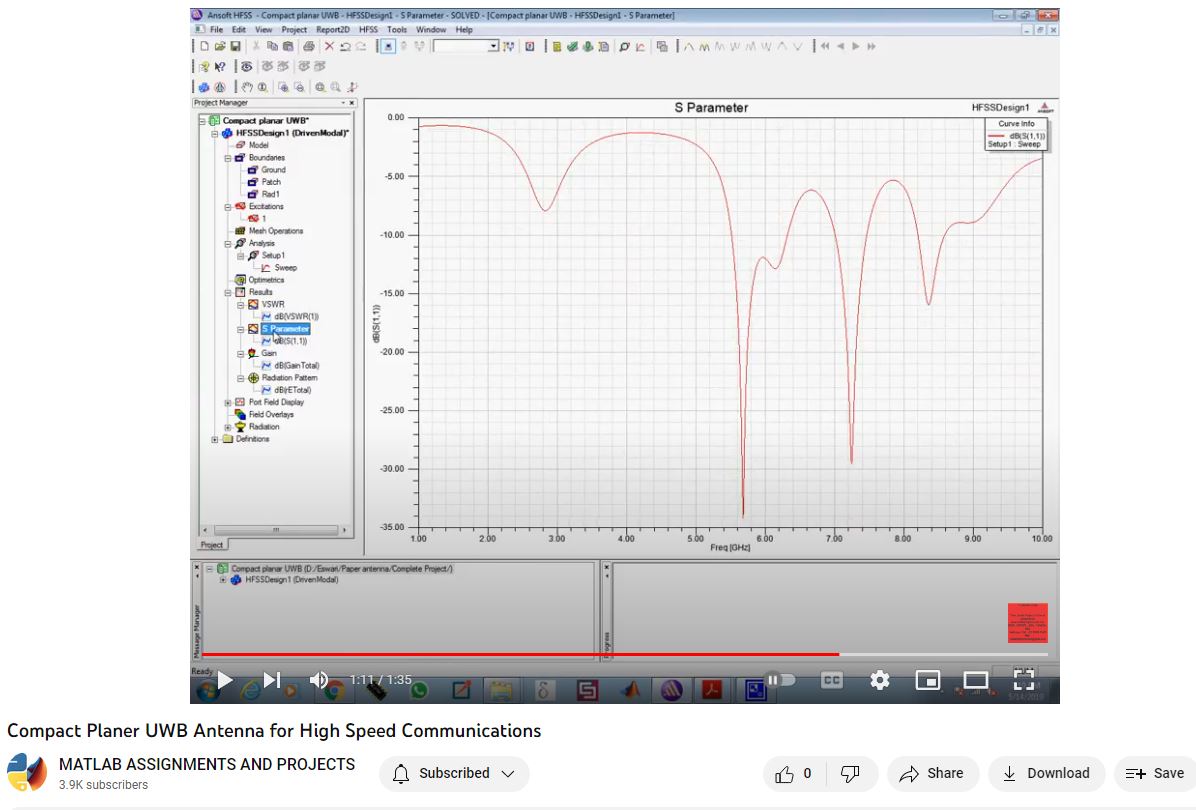Enter full screen mode
The height and width of the screenshot is (810, 1196).
[x=1024, y=680]
